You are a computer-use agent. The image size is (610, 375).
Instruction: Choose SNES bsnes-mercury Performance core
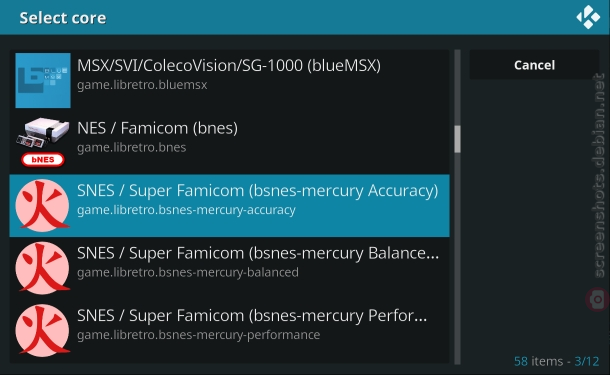point(230,331)
